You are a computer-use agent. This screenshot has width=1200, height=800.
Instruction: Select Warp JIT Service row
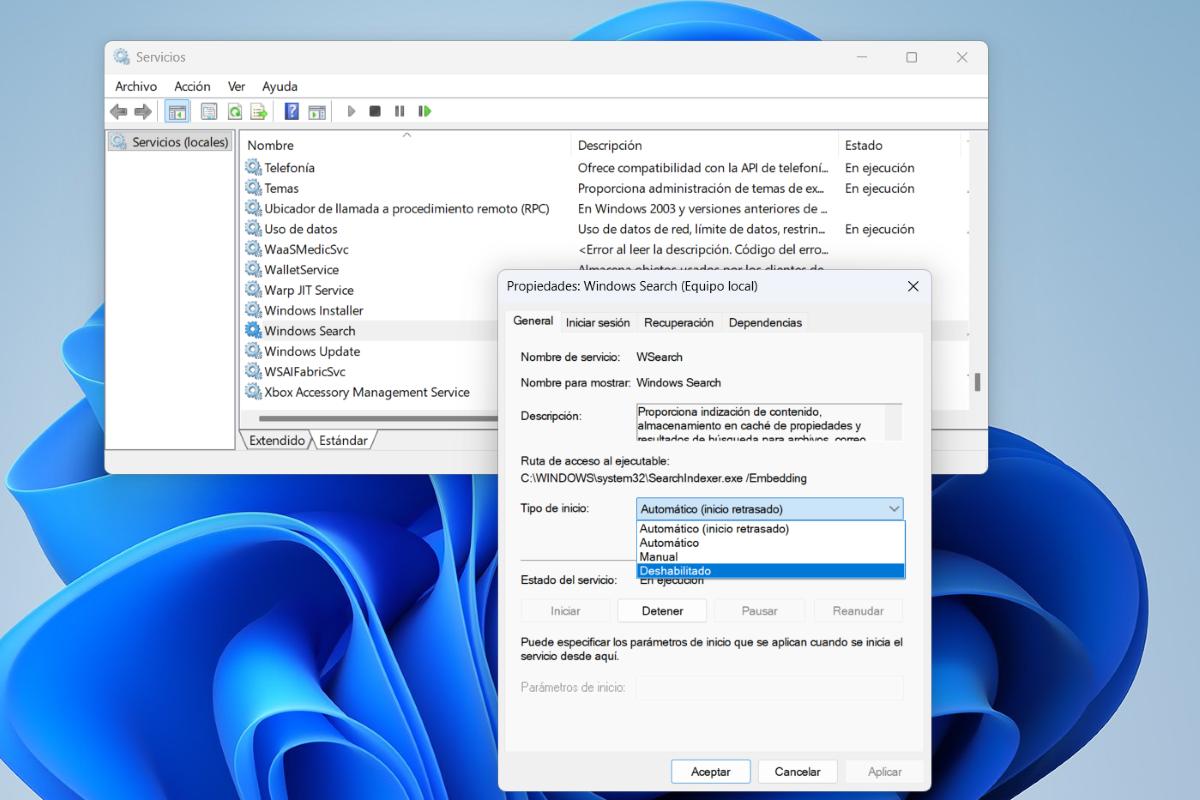[x=370, y=290]
